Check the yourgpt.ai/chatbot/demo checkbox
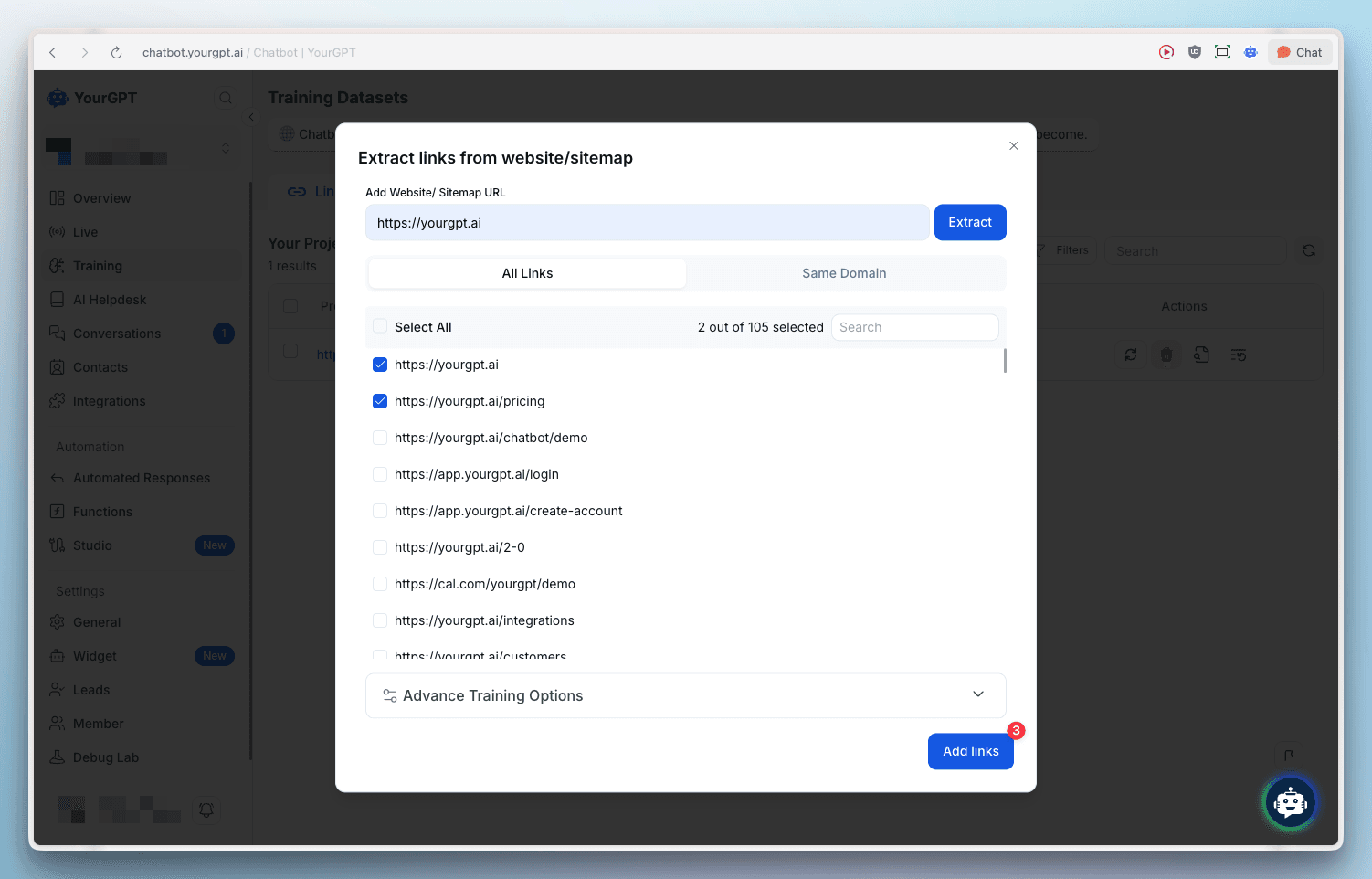The image size is (1372, 879). [380, 438]
